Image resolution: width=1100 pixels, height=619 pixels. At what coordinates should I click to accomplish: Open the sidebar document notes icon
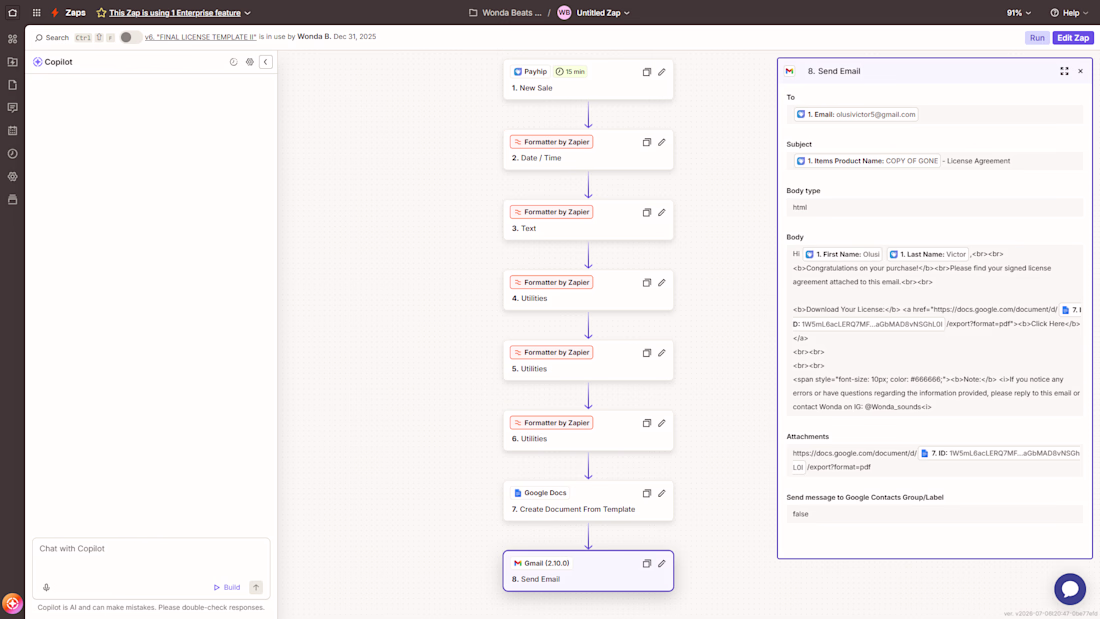click(13, 85)
